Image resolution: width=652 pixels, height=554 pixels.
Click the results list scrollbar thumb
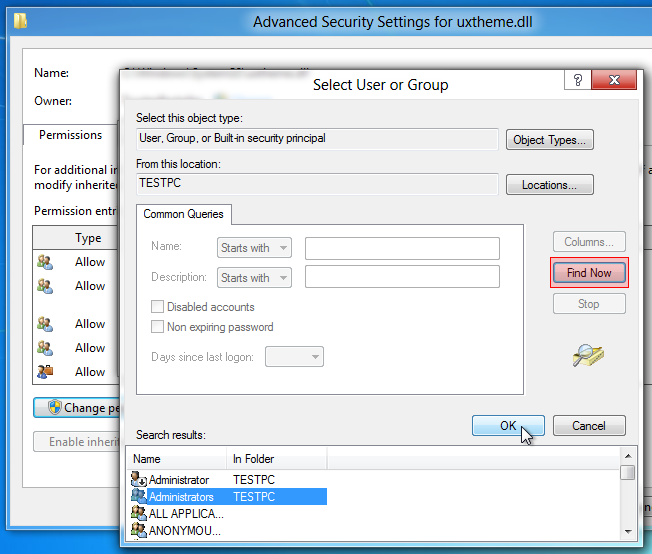627,472
